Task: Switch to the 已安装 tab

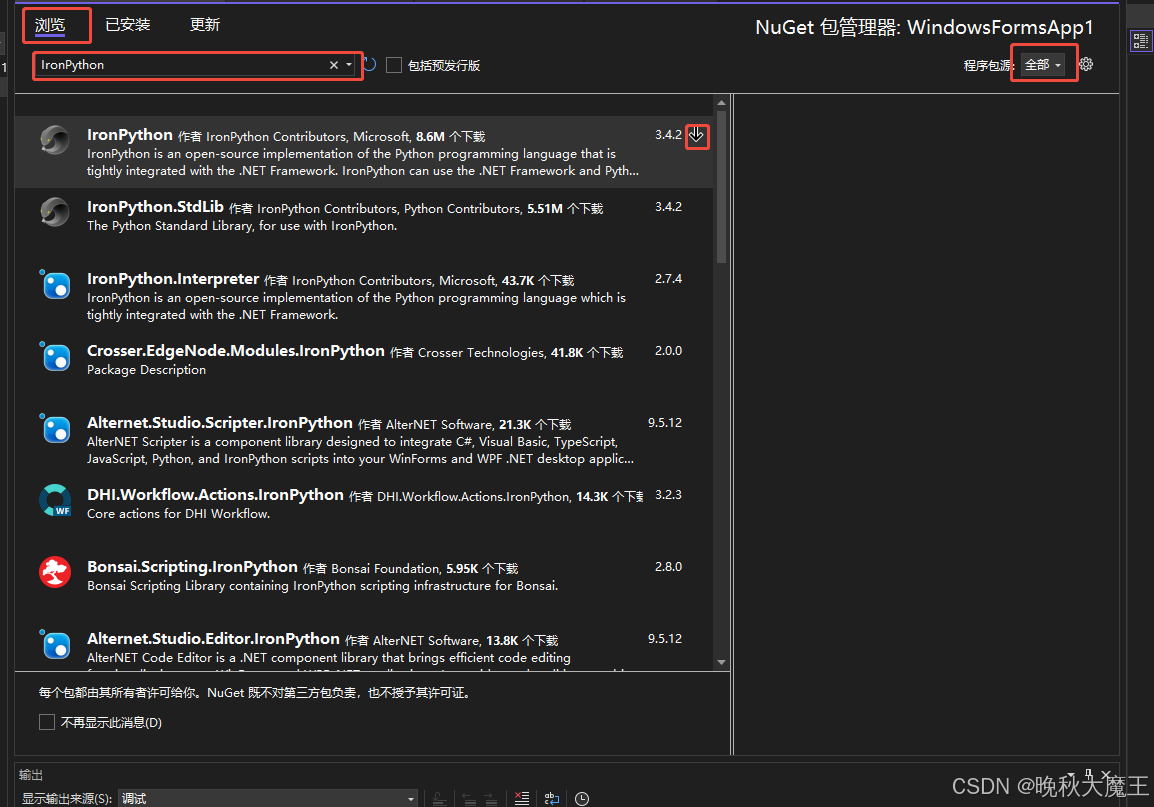Action: pos(127,24)
